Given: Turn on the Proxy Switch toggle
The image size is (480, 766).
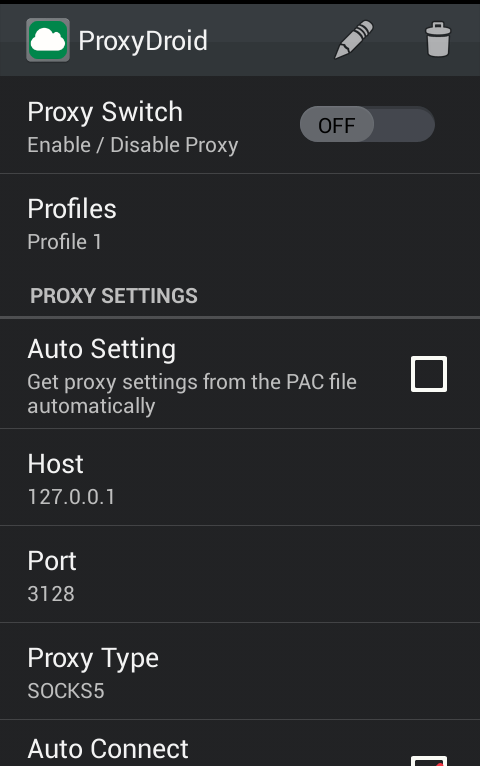Looking at the screenshot, I should point(367,125).
